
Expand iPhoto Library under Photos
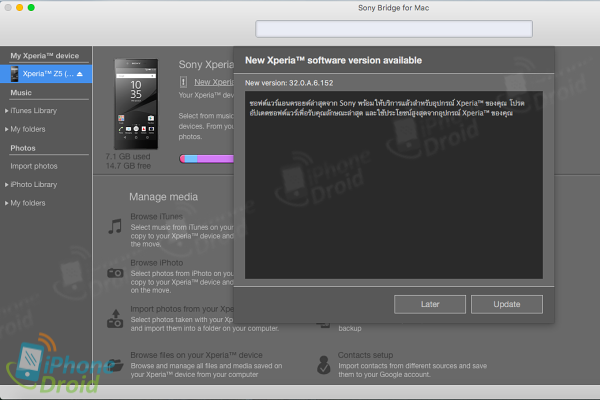point(7,184)
